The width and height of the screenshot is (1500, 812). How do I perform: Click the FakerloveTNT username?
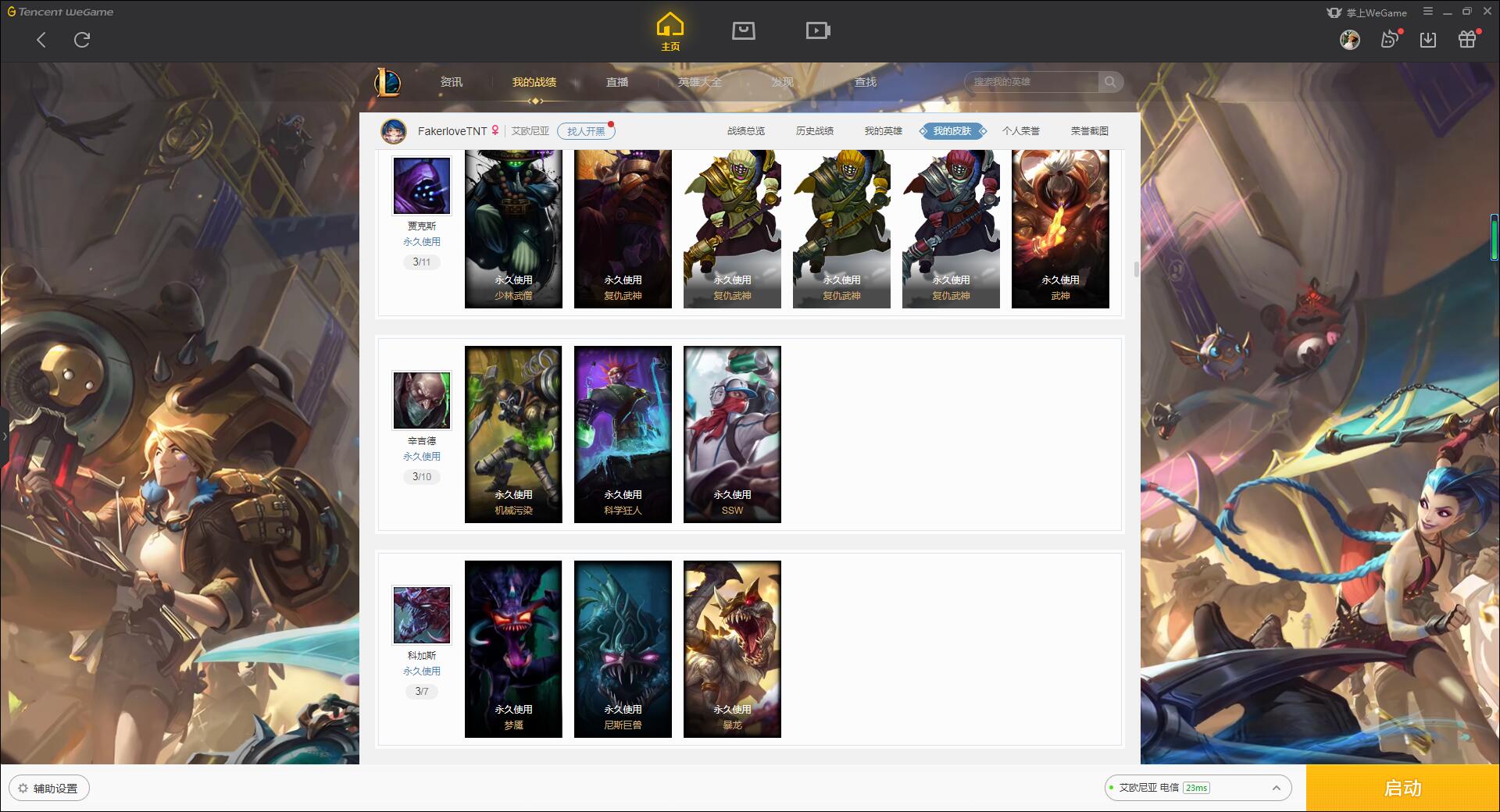point(452,131)
